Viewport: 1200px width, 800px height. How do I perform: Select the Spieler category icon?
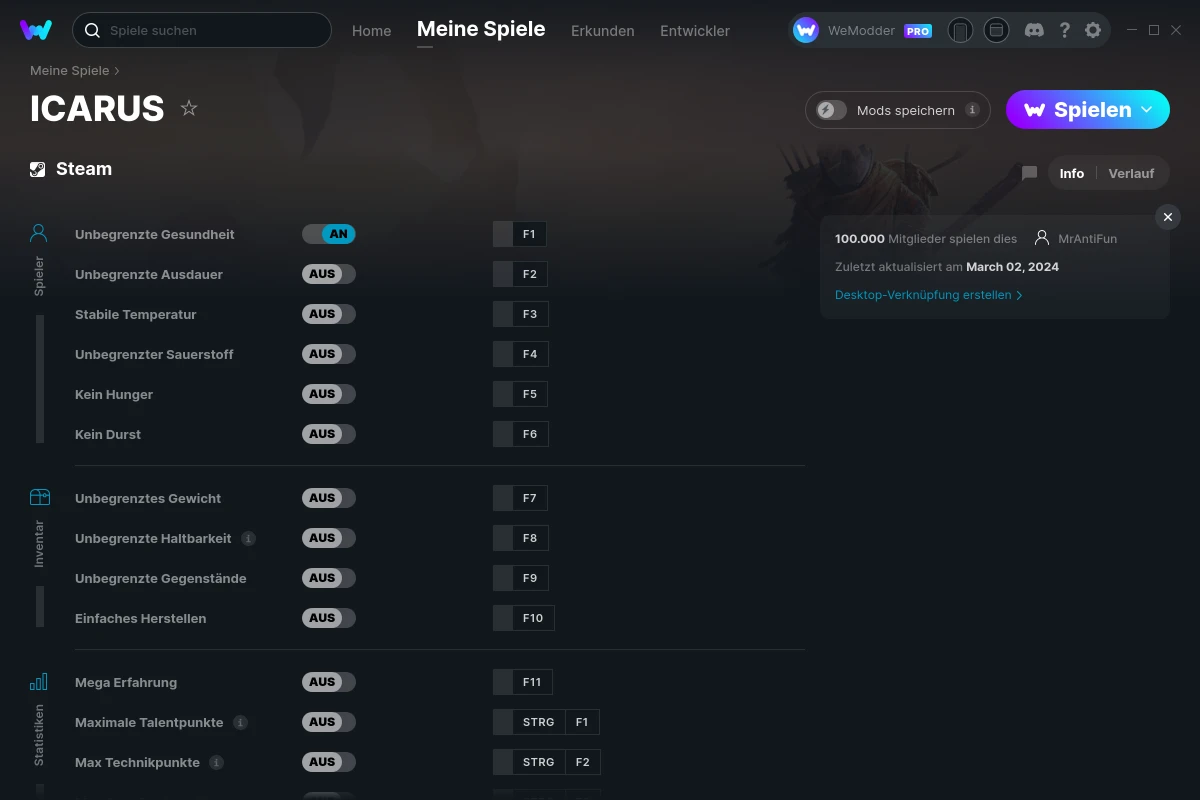pyautogui.click(x=39, y=234)
